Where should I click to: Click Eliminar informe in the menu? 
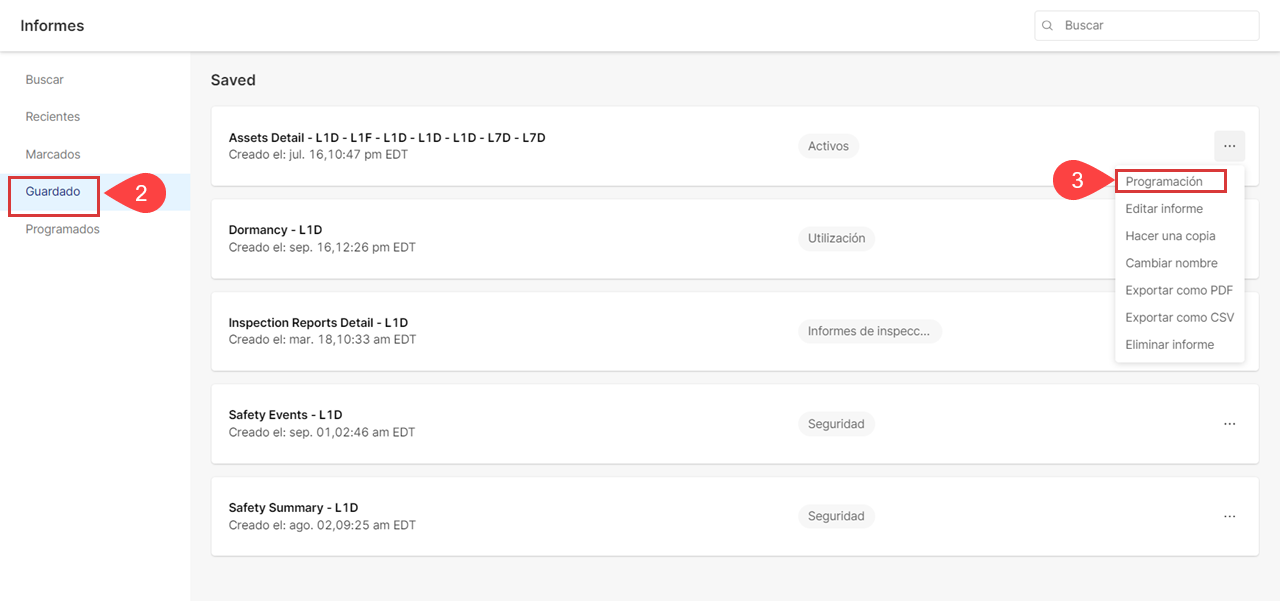[x=1169, y=344]
